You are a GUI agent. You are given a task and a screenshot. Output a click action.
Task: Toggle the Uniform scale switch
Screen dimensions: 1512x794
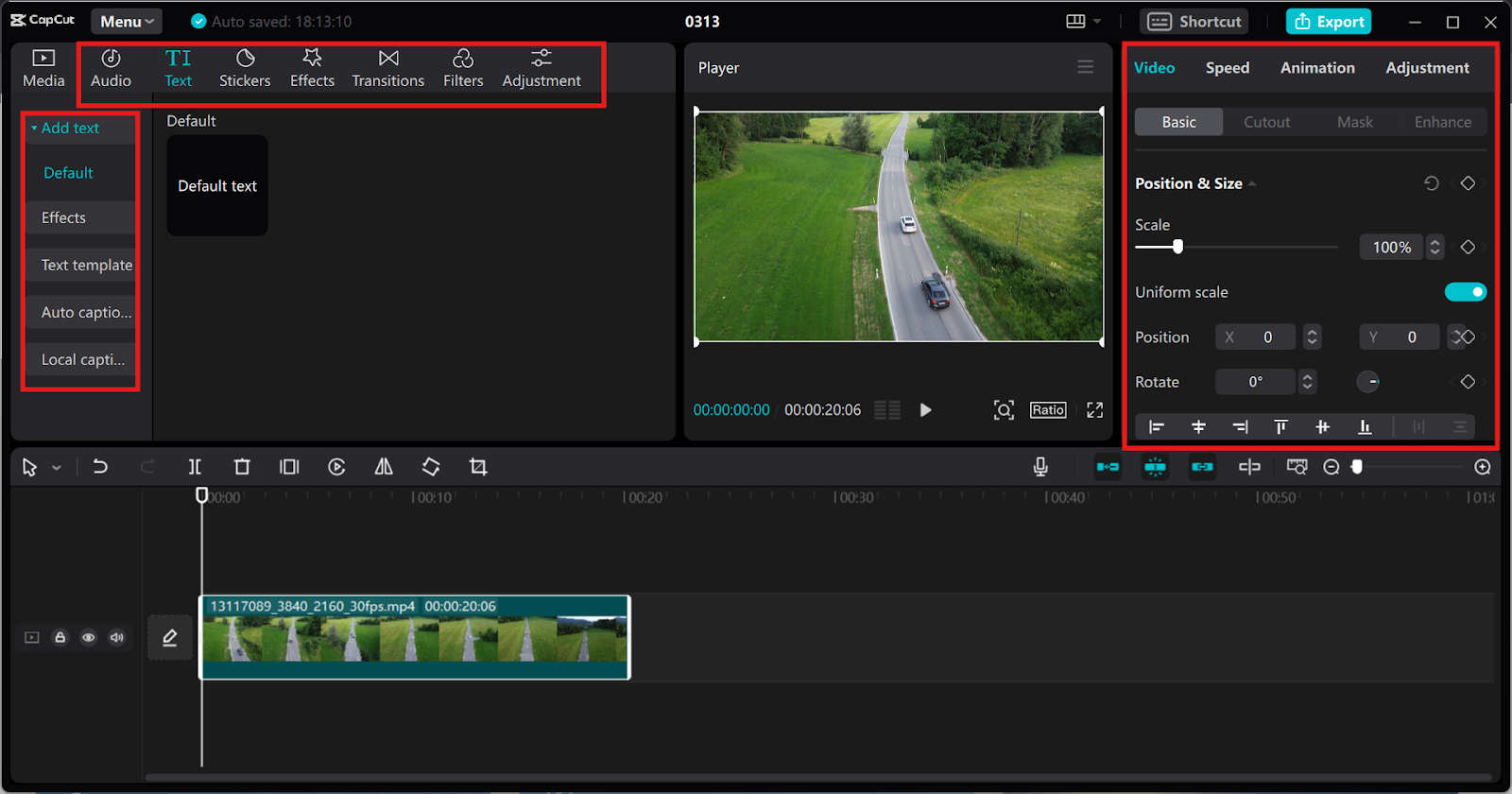pos(1465,292)
